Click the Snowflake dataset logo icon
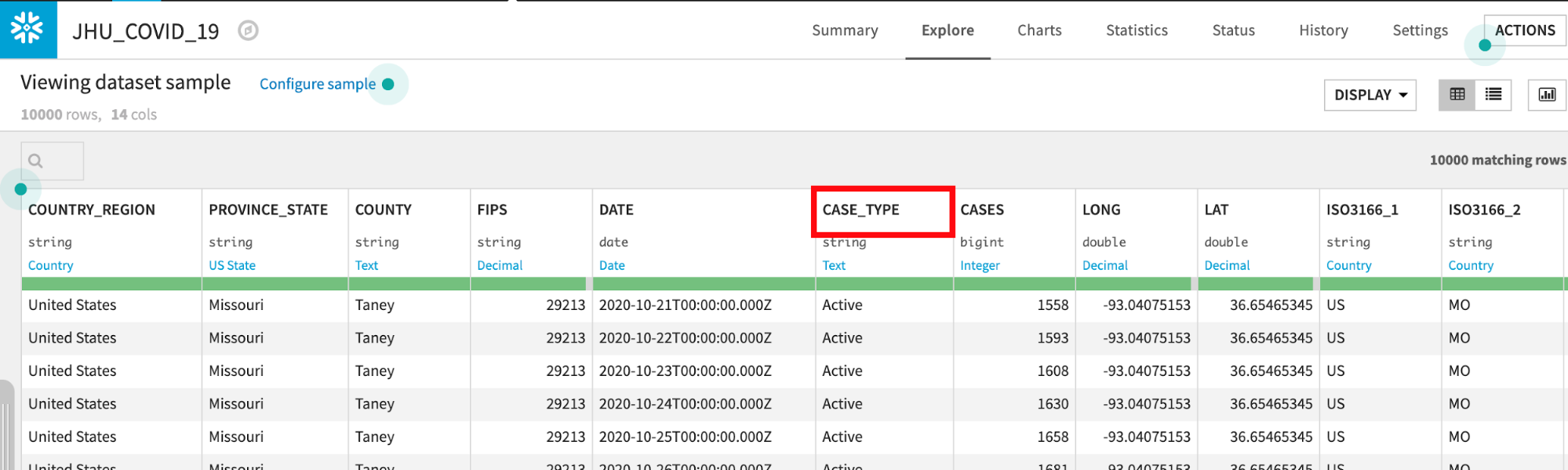This screenshot has height=470, width=1568. click(x=27, y=29)
